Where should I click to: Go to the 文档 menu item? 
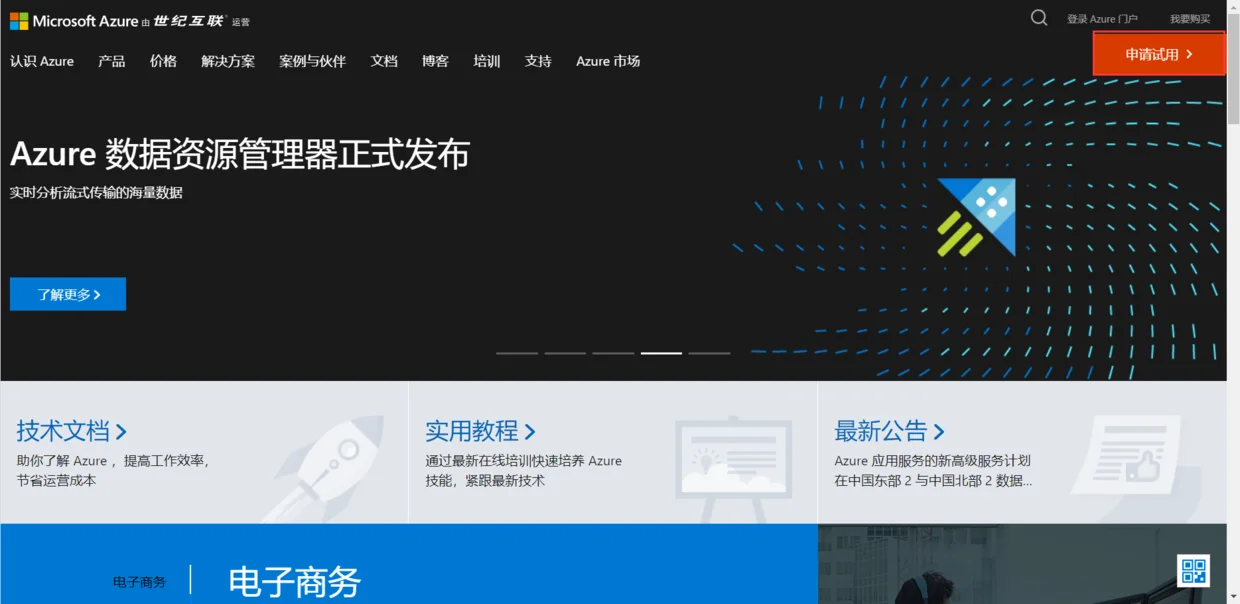384,61
